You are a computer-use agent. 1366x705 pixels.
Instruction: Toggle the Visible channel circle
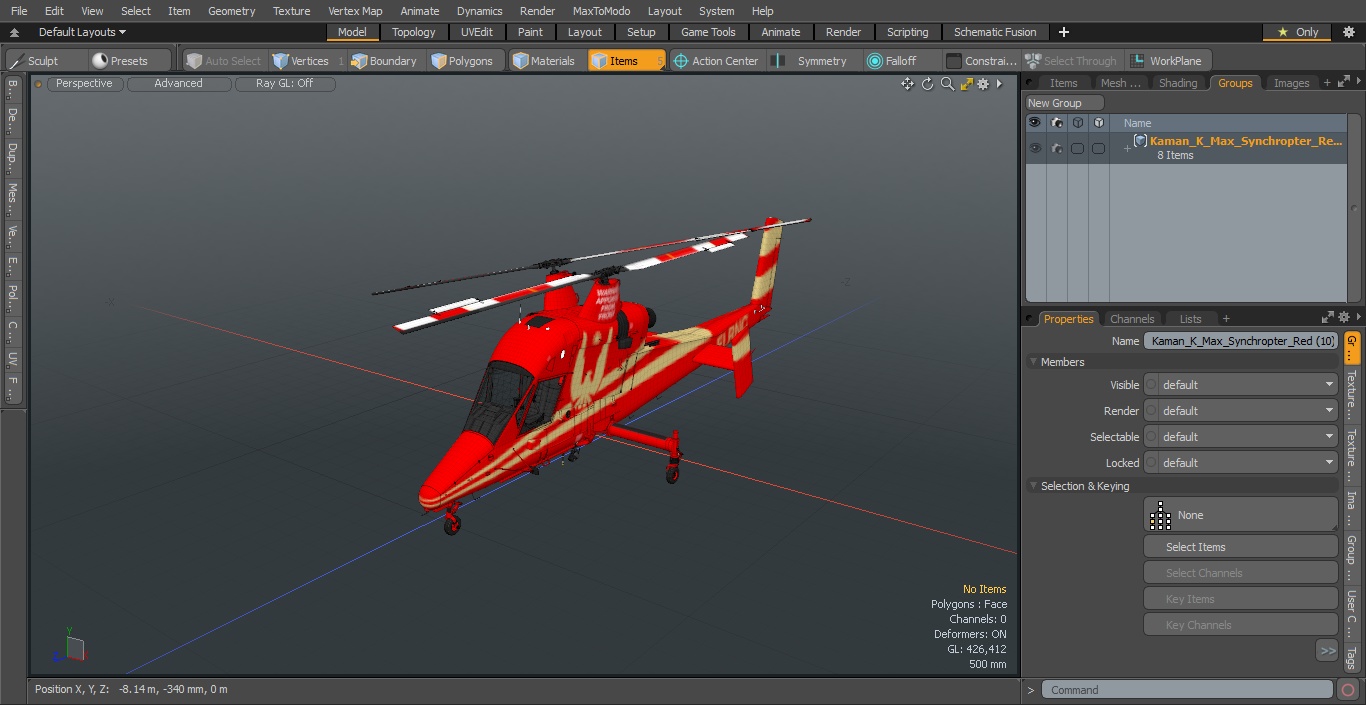(x=1151, y=385)
